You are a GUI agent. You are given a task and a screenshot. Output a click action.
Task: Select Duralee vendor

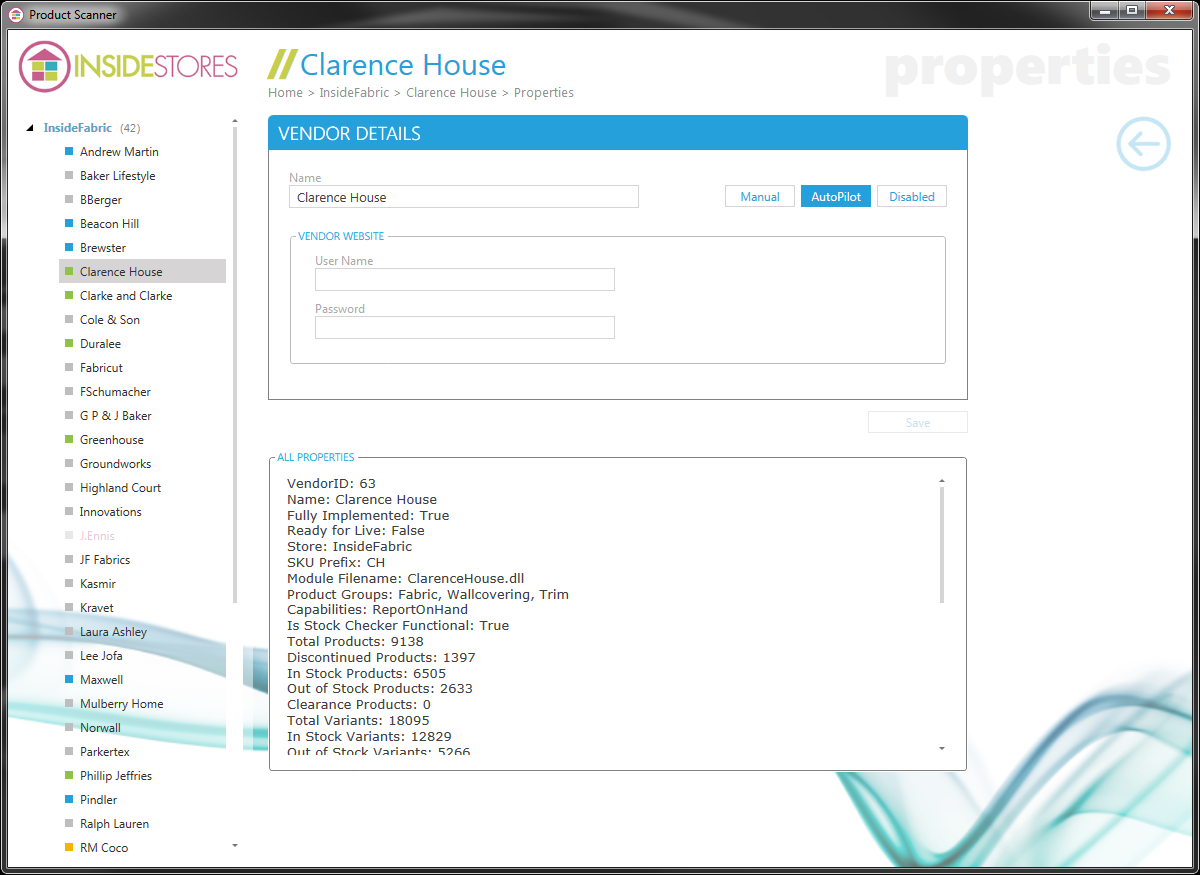coord(100,344)
